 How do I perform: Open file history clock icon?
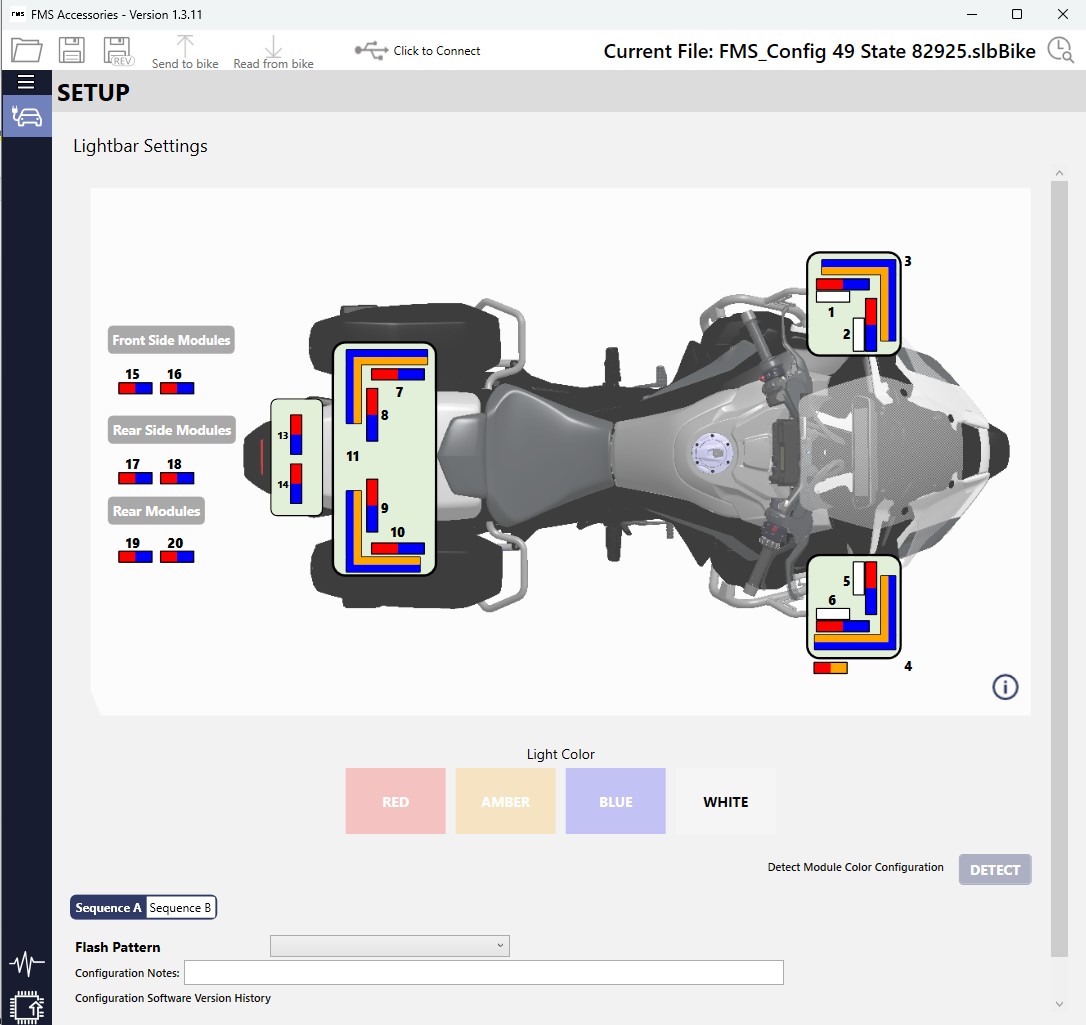pyautogui.click(x=1060, y=51)
